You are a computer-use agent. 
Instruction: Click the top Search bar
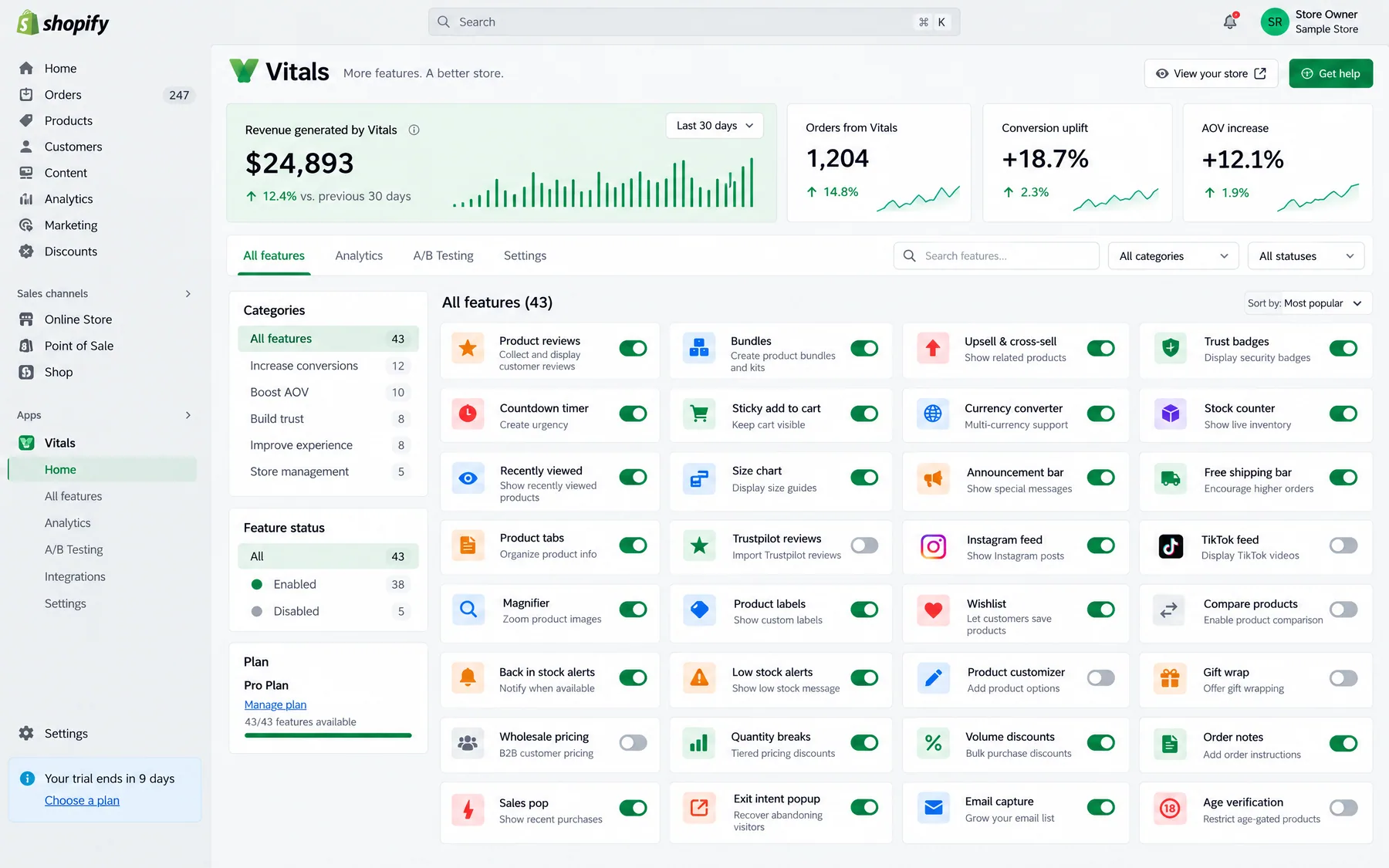coord(694,22)
